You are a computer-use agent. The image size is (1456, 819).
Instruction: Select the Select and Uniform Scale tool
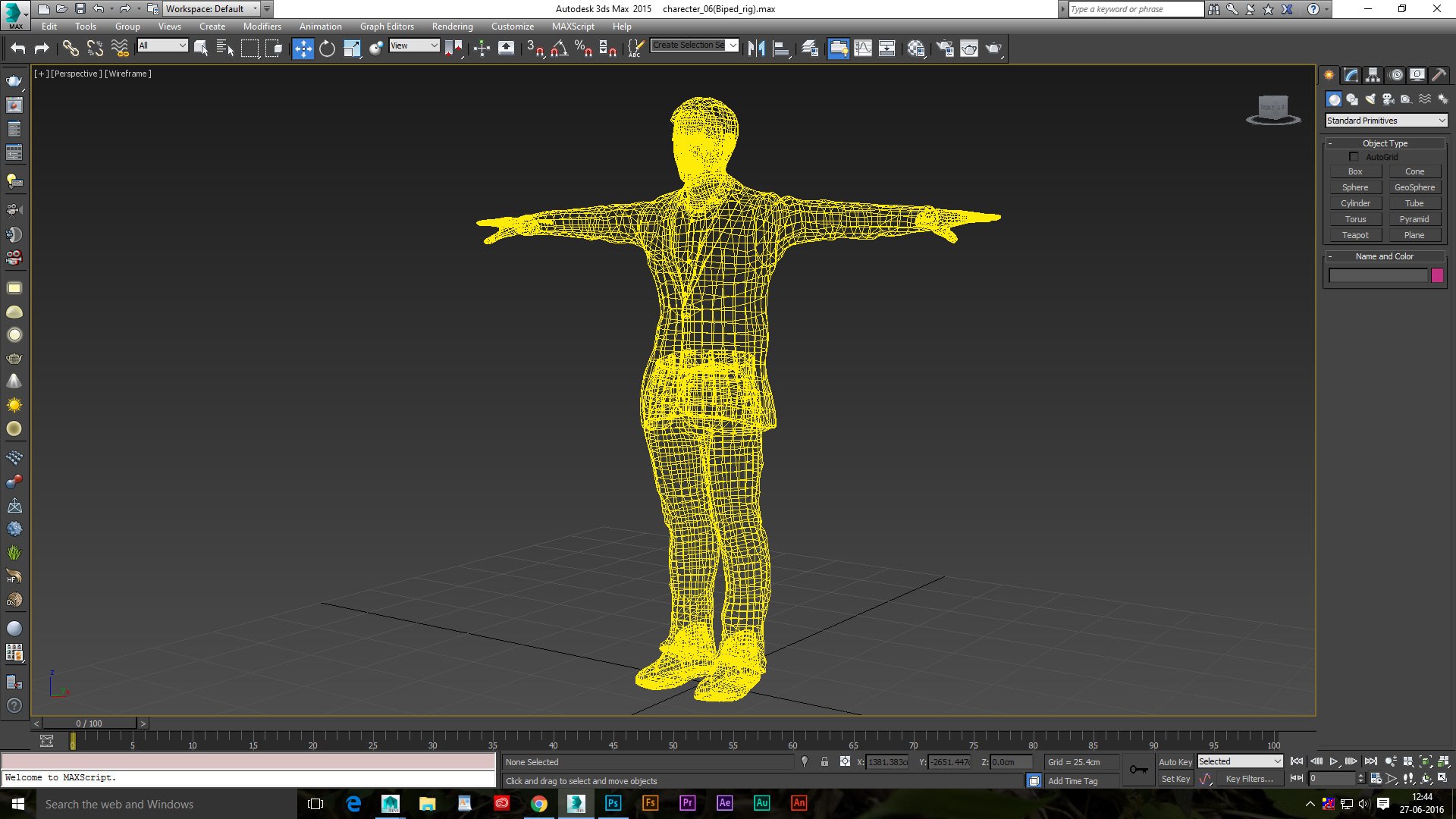coord(352,49)
